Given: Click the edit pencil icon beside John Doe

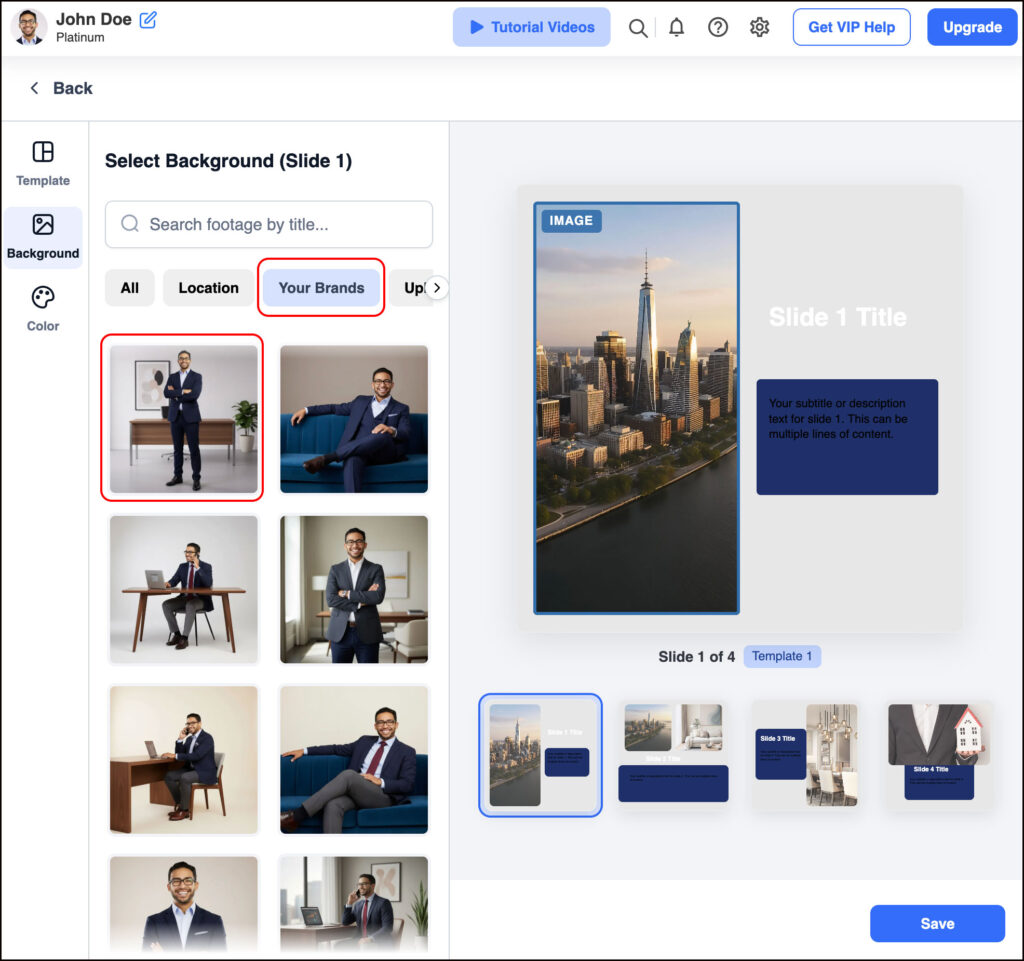Looking at the screenshot, I should click(148, 19).
